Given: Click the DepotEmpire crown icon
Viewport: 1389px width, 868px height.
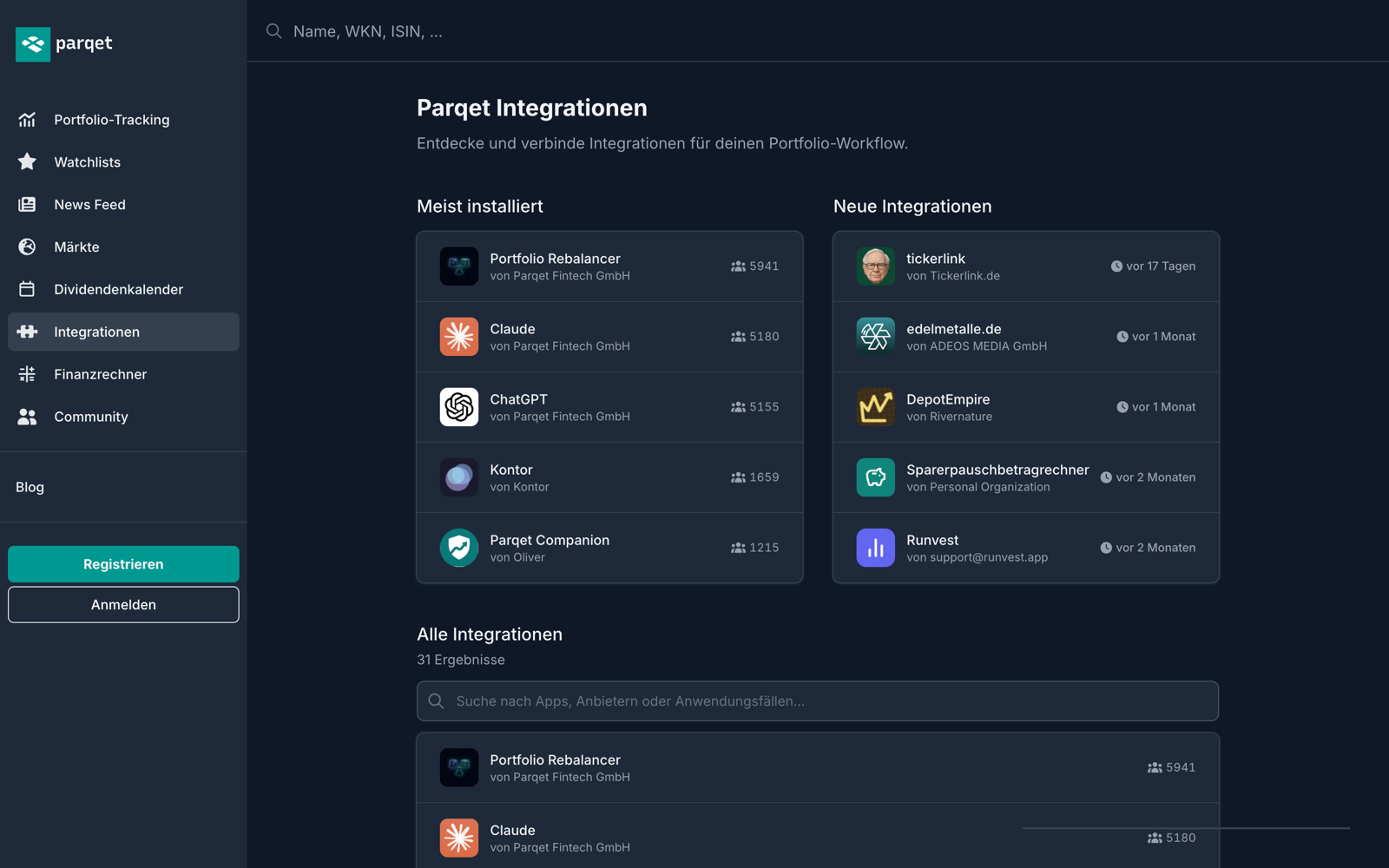Looking at the screenshot, I should (876, 407).
